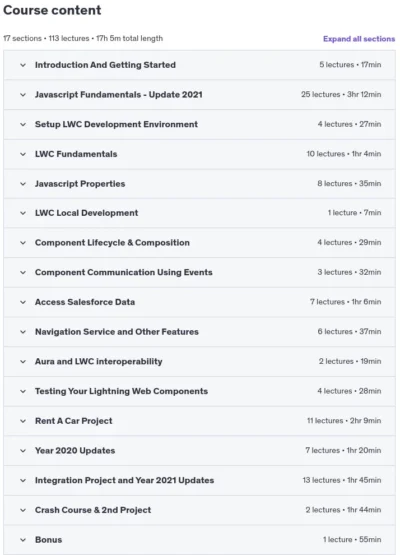Open chevron for Component Lifecycle & Composition
Image resolution: width=400 pixels, height=555 pixels.
point(23,243)
